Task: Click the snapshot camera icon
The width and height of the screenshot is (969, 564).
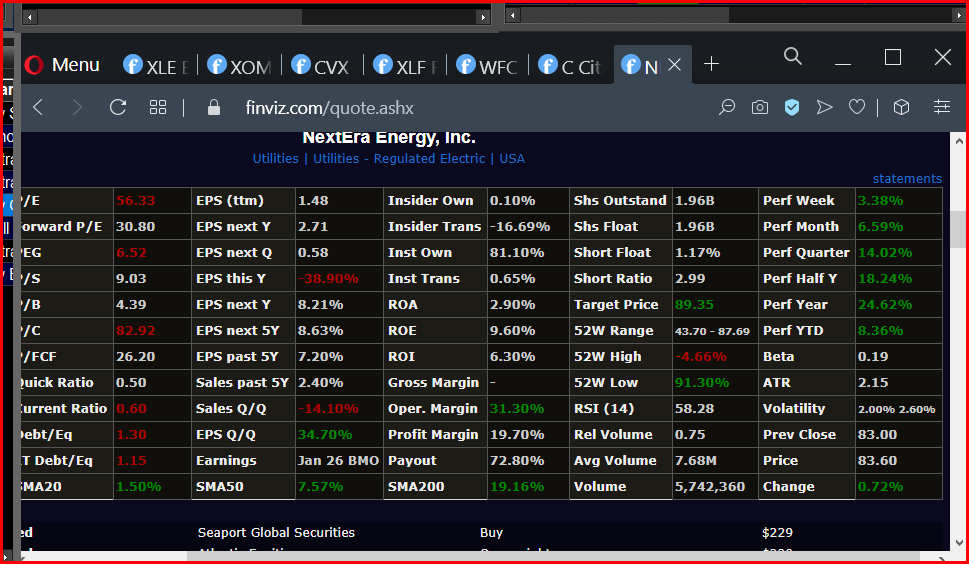Action: pos(760,107)
